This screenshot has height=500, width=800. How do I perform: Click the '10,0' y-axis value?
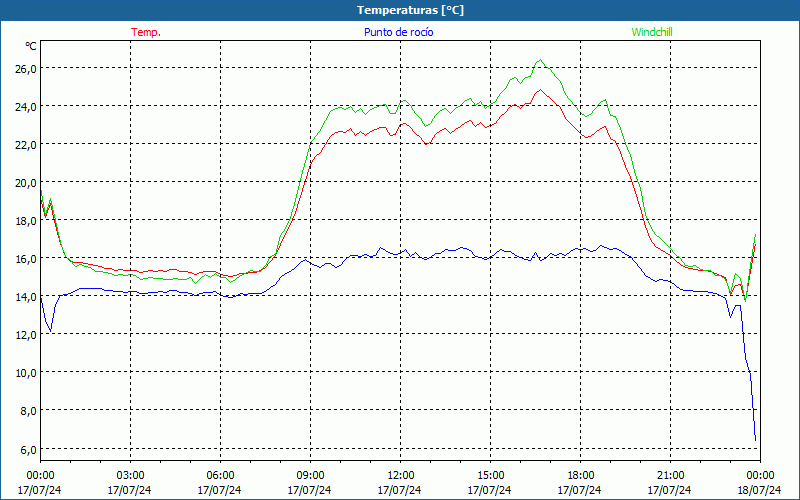(x=26, y=372)
